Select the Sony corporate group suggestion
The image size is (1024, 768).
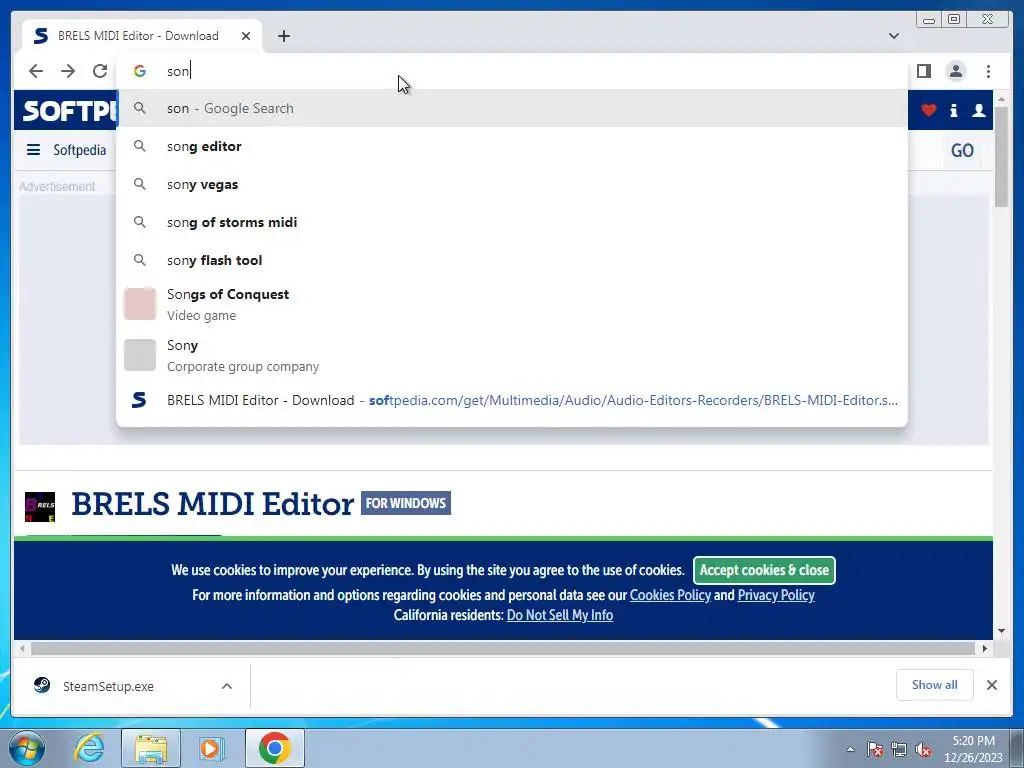[512, 355]
